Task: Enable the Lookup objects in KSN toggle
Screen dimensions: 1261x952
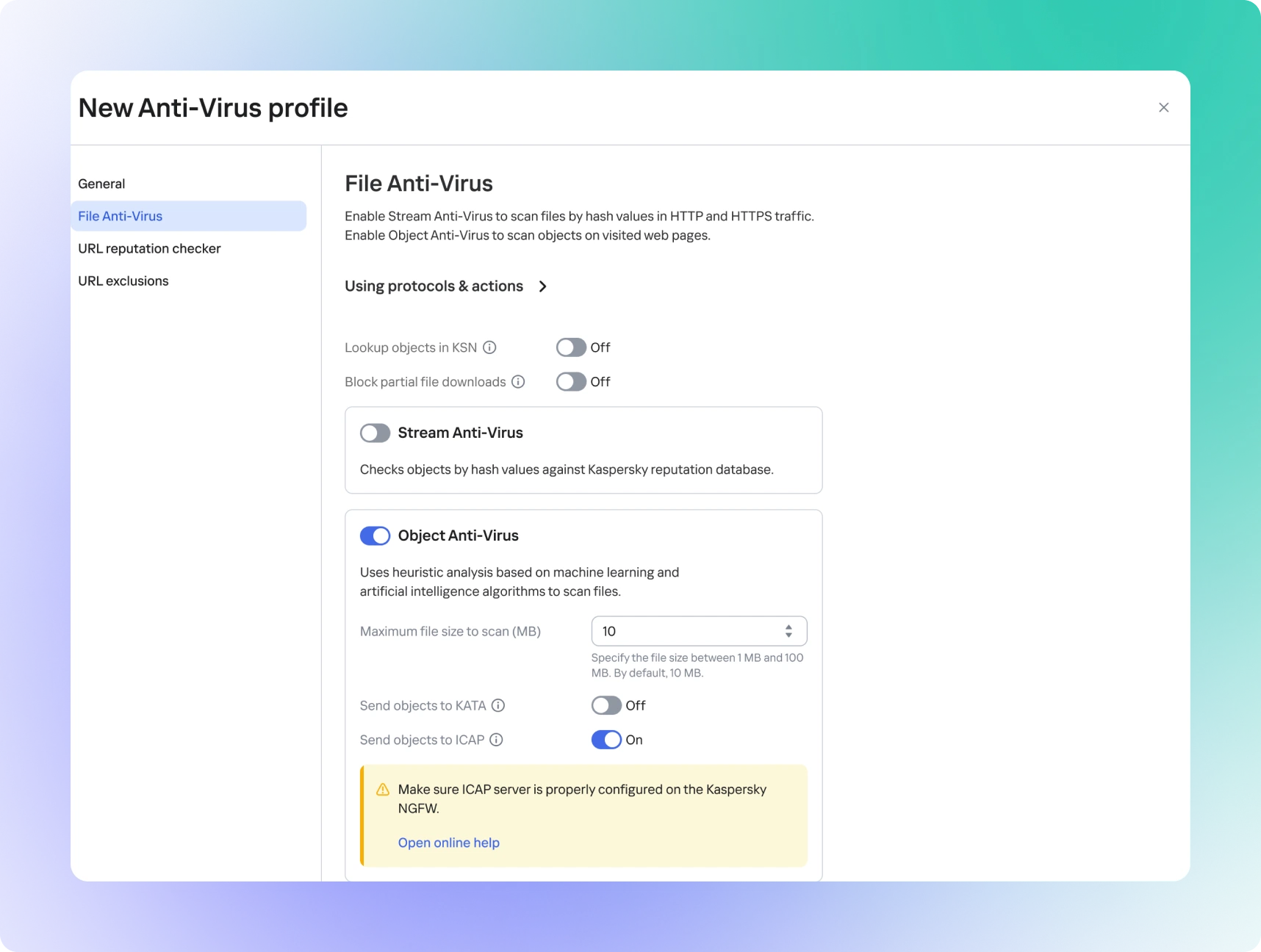Action: (571, 347)
